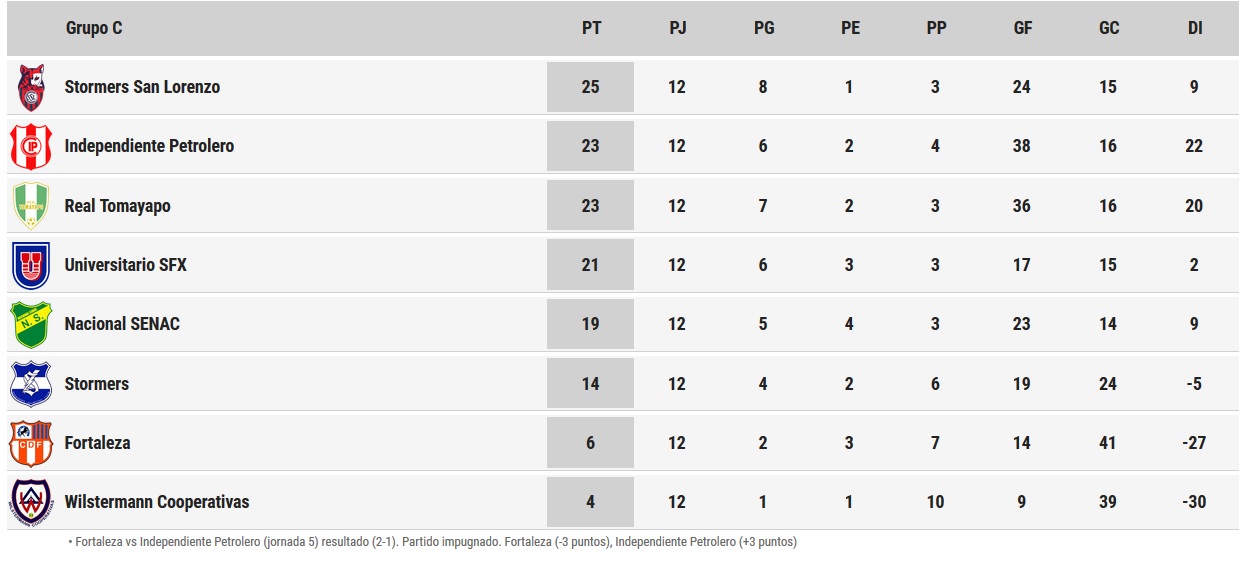
Task: Open the Wilstermann Cooperativas team name
Action: (157, 502)
